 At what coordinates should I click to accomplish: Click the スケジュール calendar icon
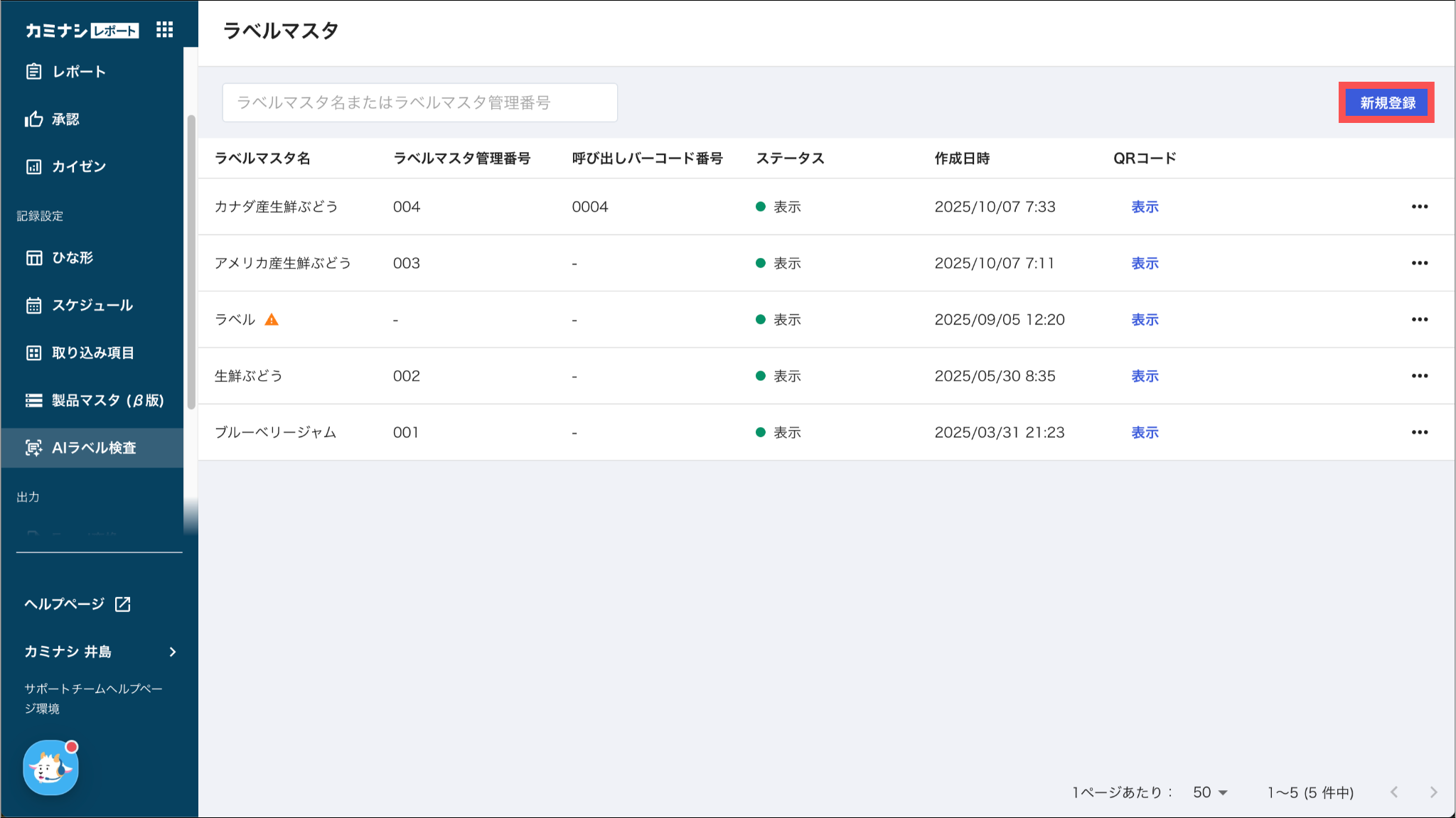[33, 306]
